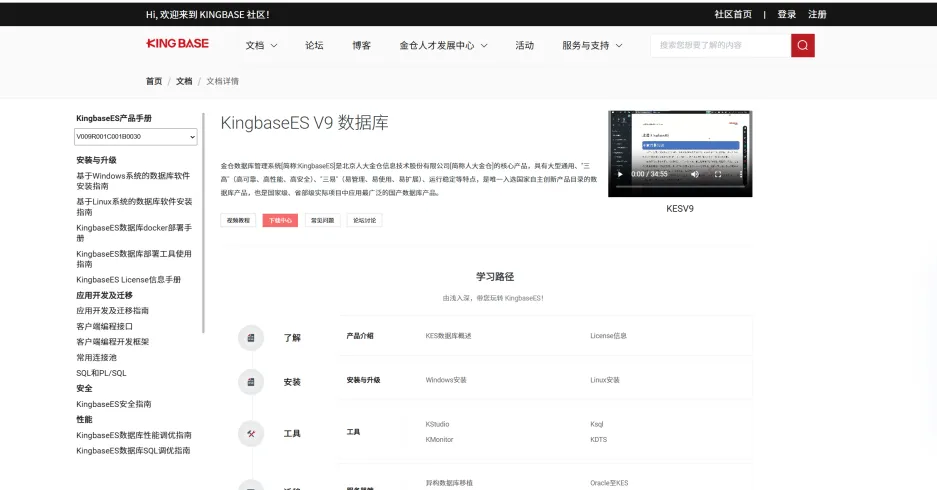This screenshot has height=490, width=937.
Task: Open SQL和PL/SQL in sidebar
Action: click(102, 373)
